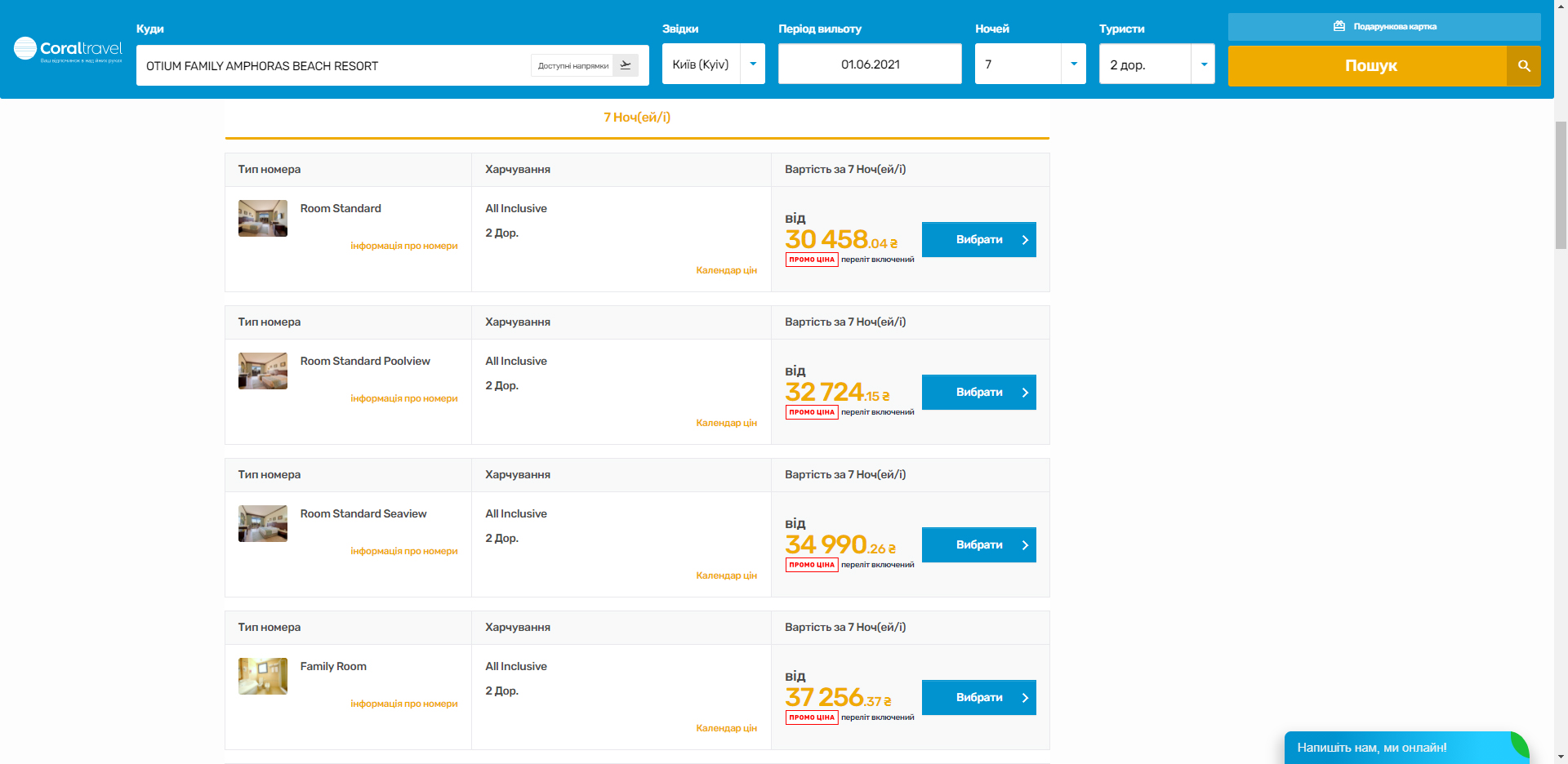Open Room Standard thumbnail photo

[263, 219]
